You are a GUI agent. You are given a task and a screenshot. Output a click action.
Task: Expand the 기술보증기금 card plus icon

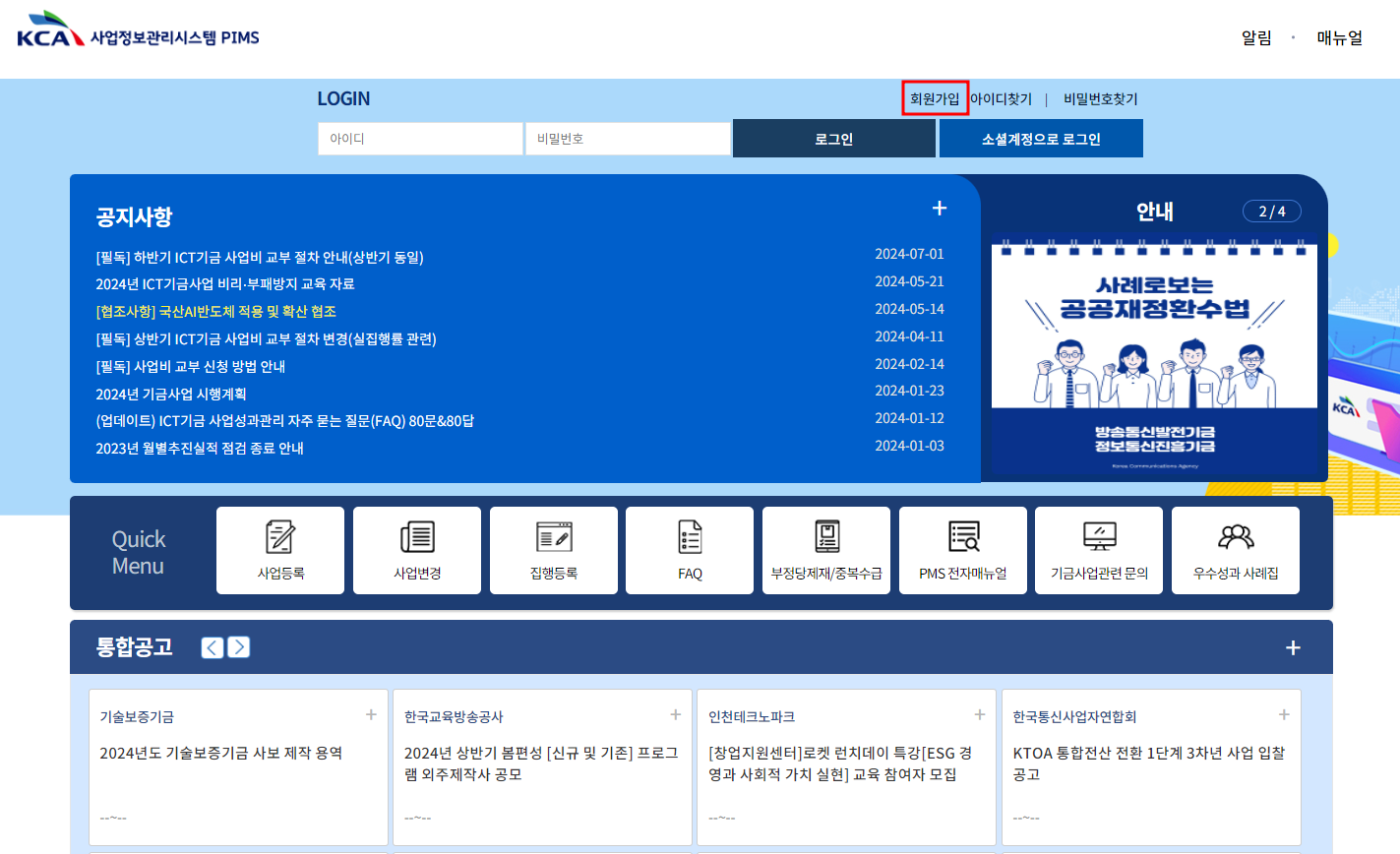point(371,715)
